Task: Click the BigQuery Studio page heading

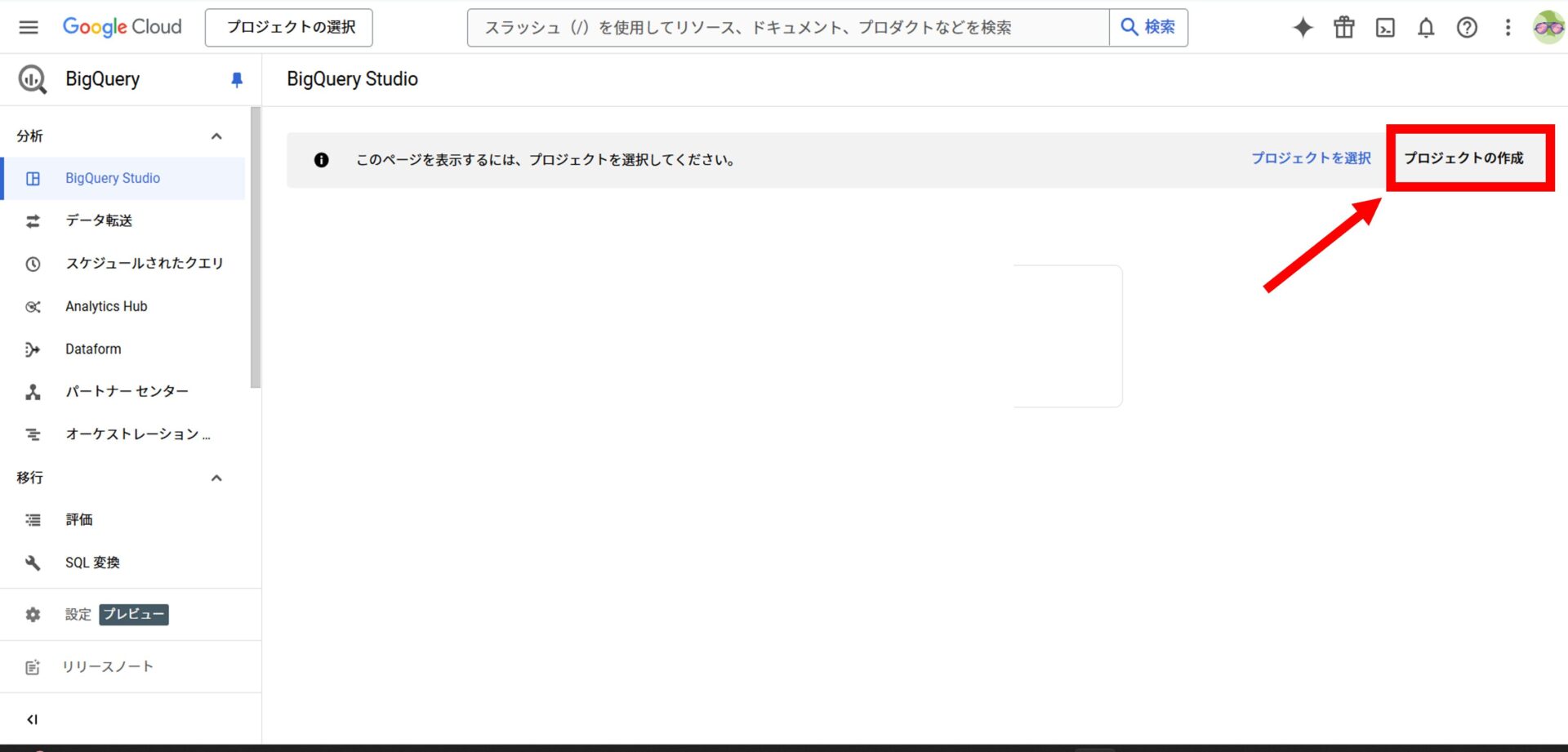Action: pyautogui.click(x=352, y=79)
